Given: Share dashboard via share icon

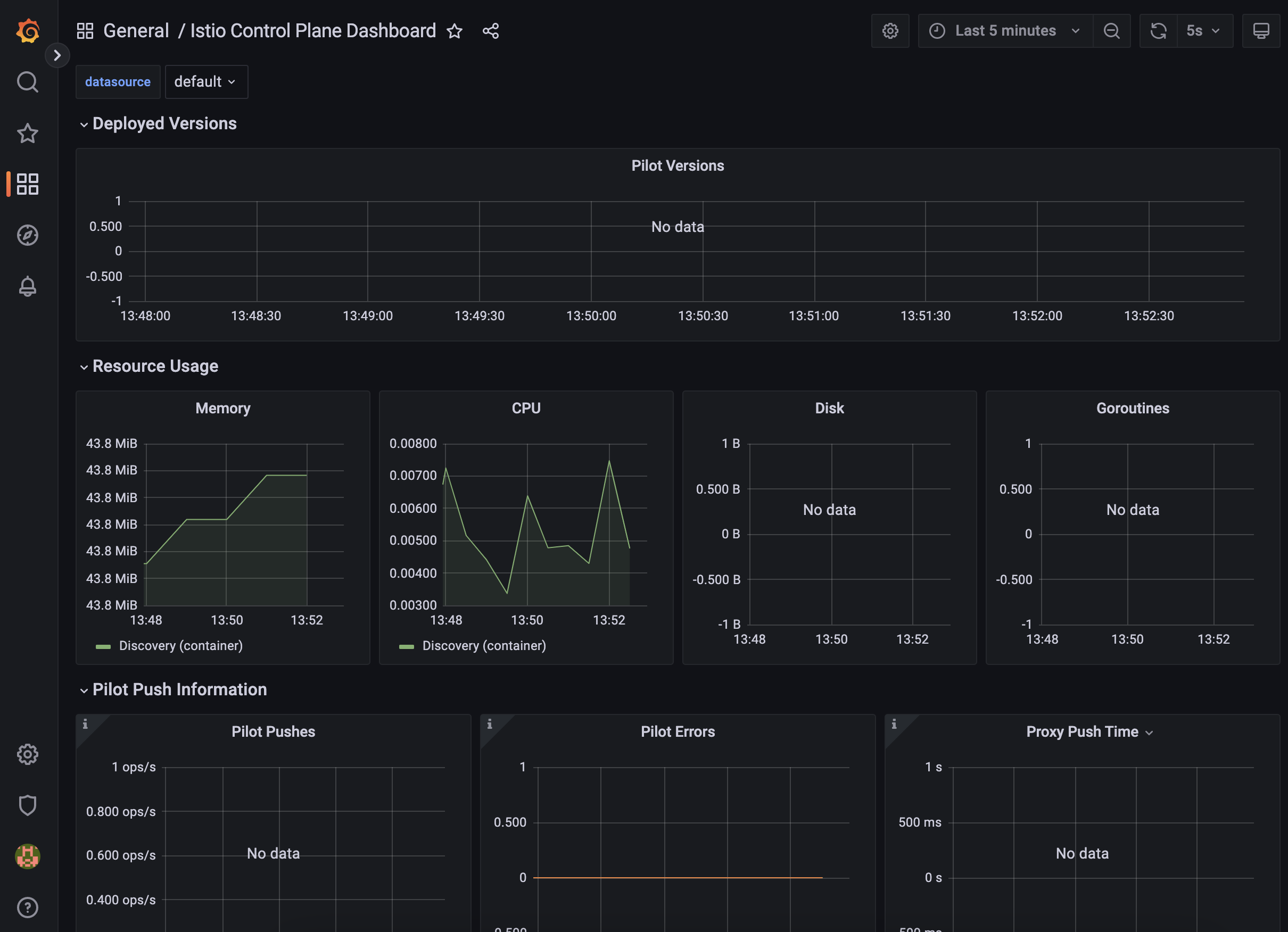Looking at the screenshot, I should click(491, 31).
